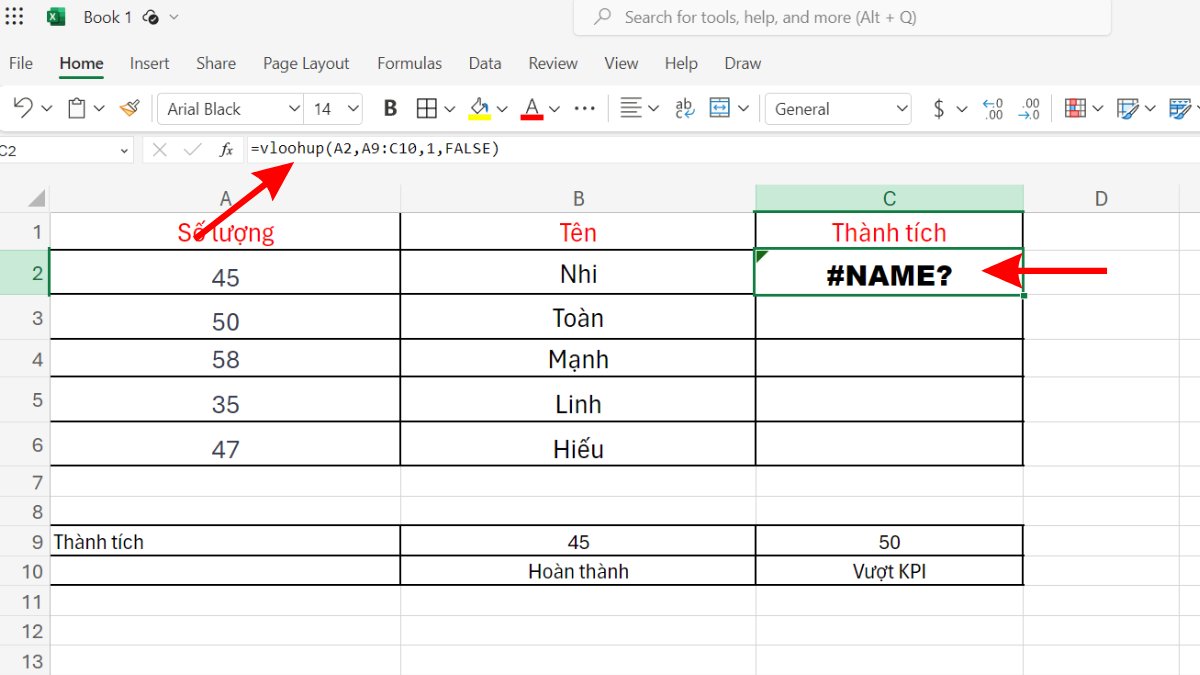The image size is (1200, 675).
Task: Switch to the Formulas ribbon tab
Action: point(409,63)
